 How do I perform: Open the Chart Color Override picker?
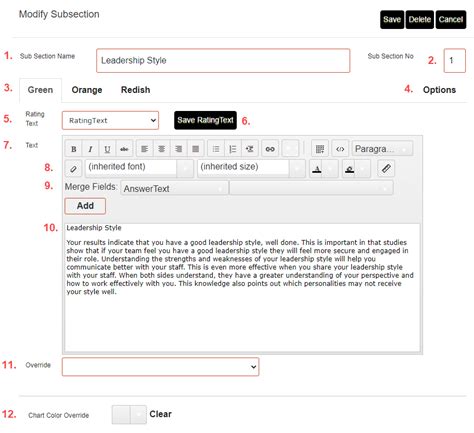pos(129,415)
